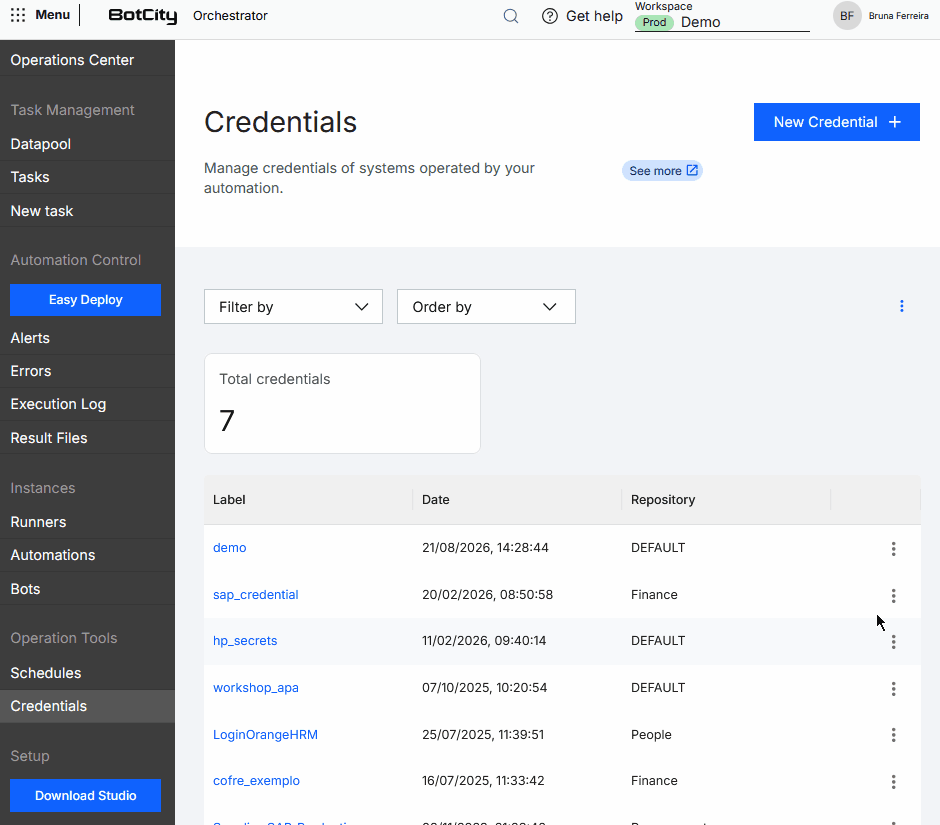This screenshot has height=825, width=940.
Task: Open Runners in the sidebar
Action: 87,522
